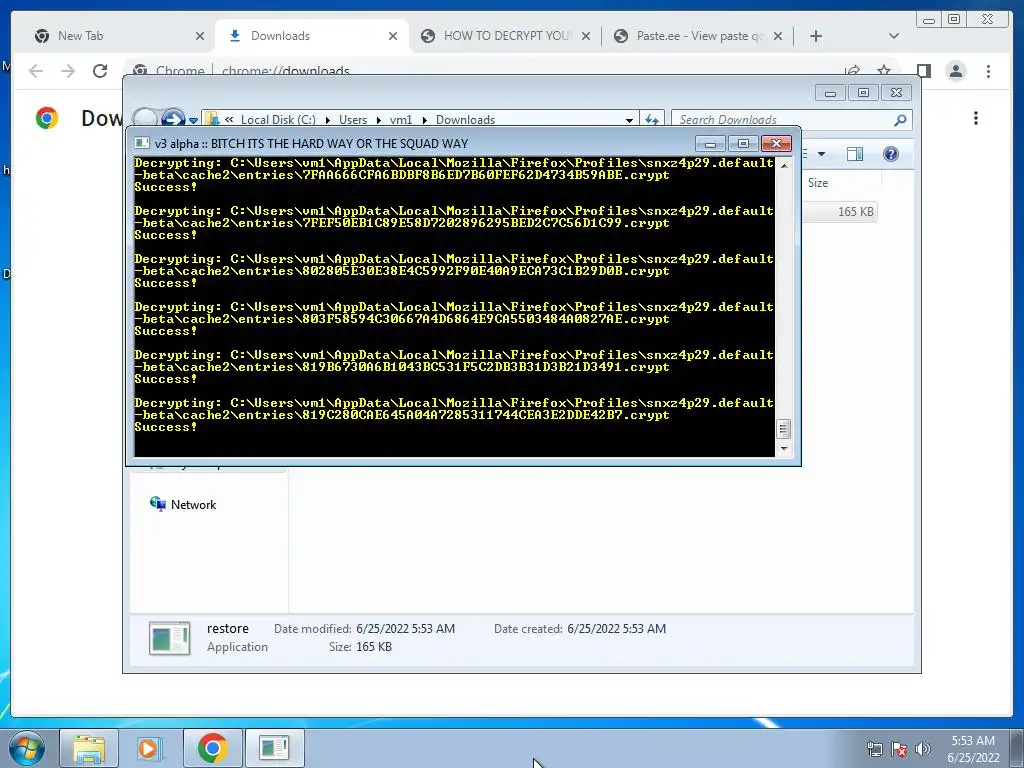Bookmark this page with star icon

(x=884, y=70)
